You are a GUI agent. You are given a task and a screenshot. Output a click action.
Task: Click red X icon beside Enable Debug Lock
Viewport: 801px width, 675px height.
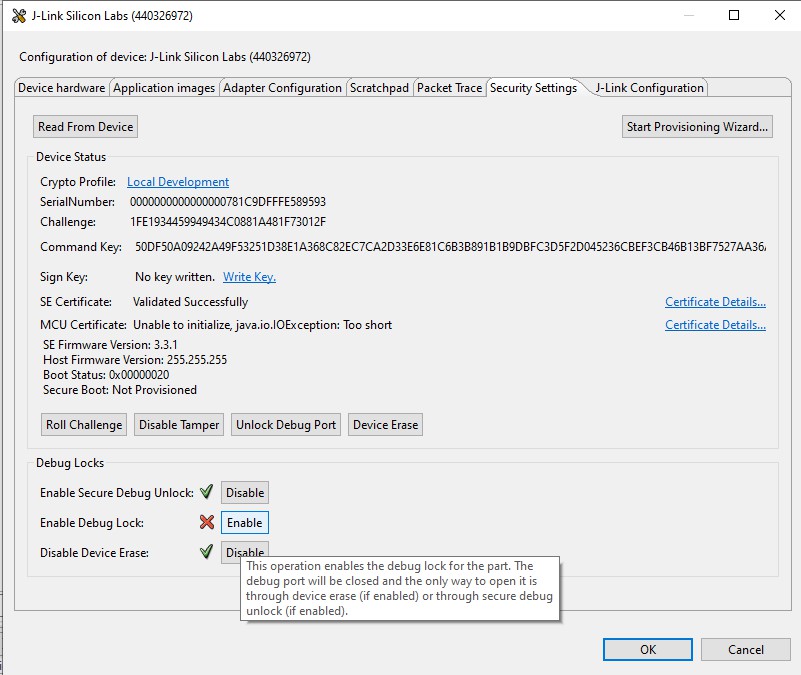click(206, 522)
